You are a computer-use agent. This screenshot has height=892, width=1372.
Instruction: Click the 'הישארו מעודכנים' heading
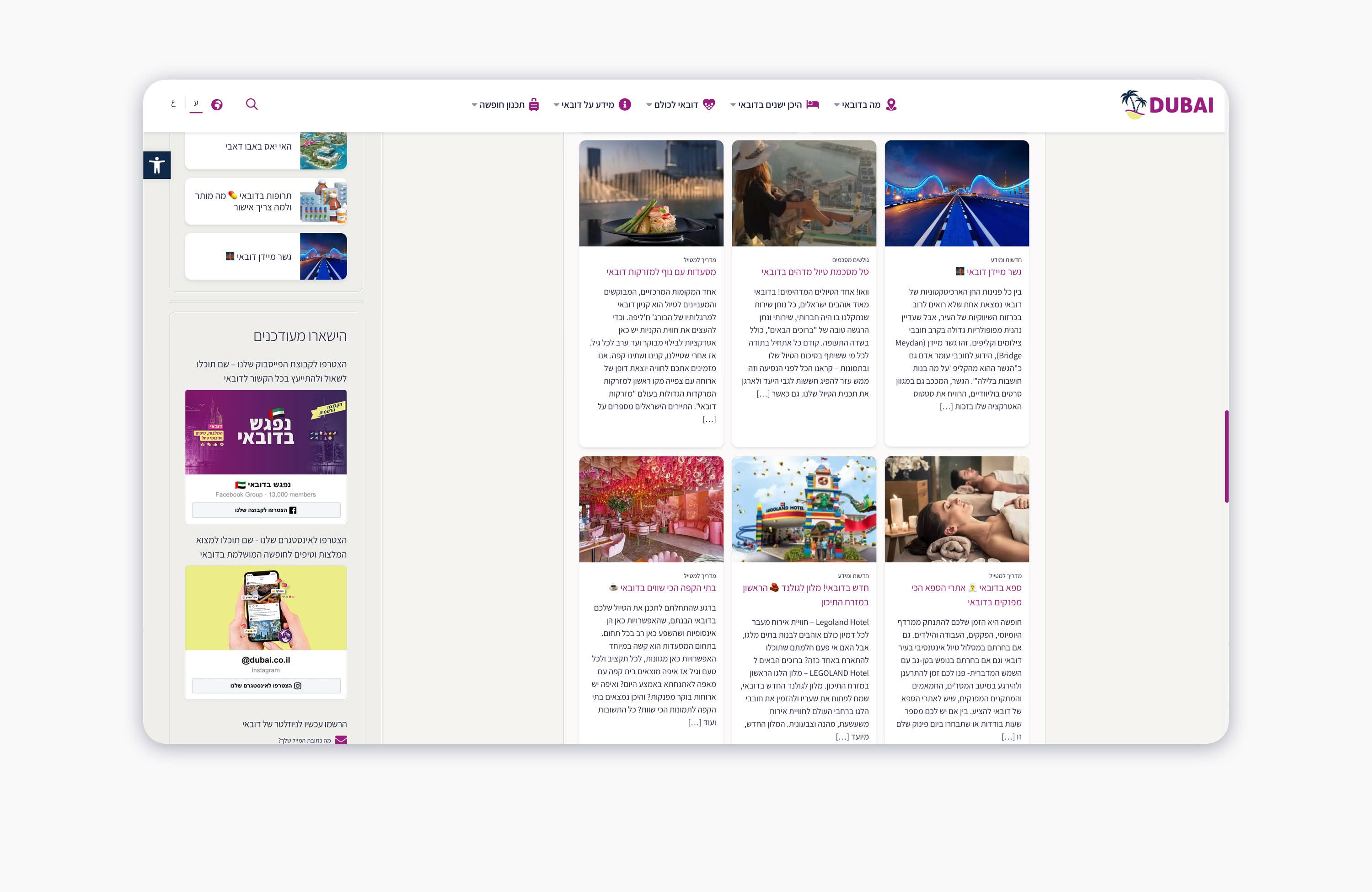click(x=300, y=336)
